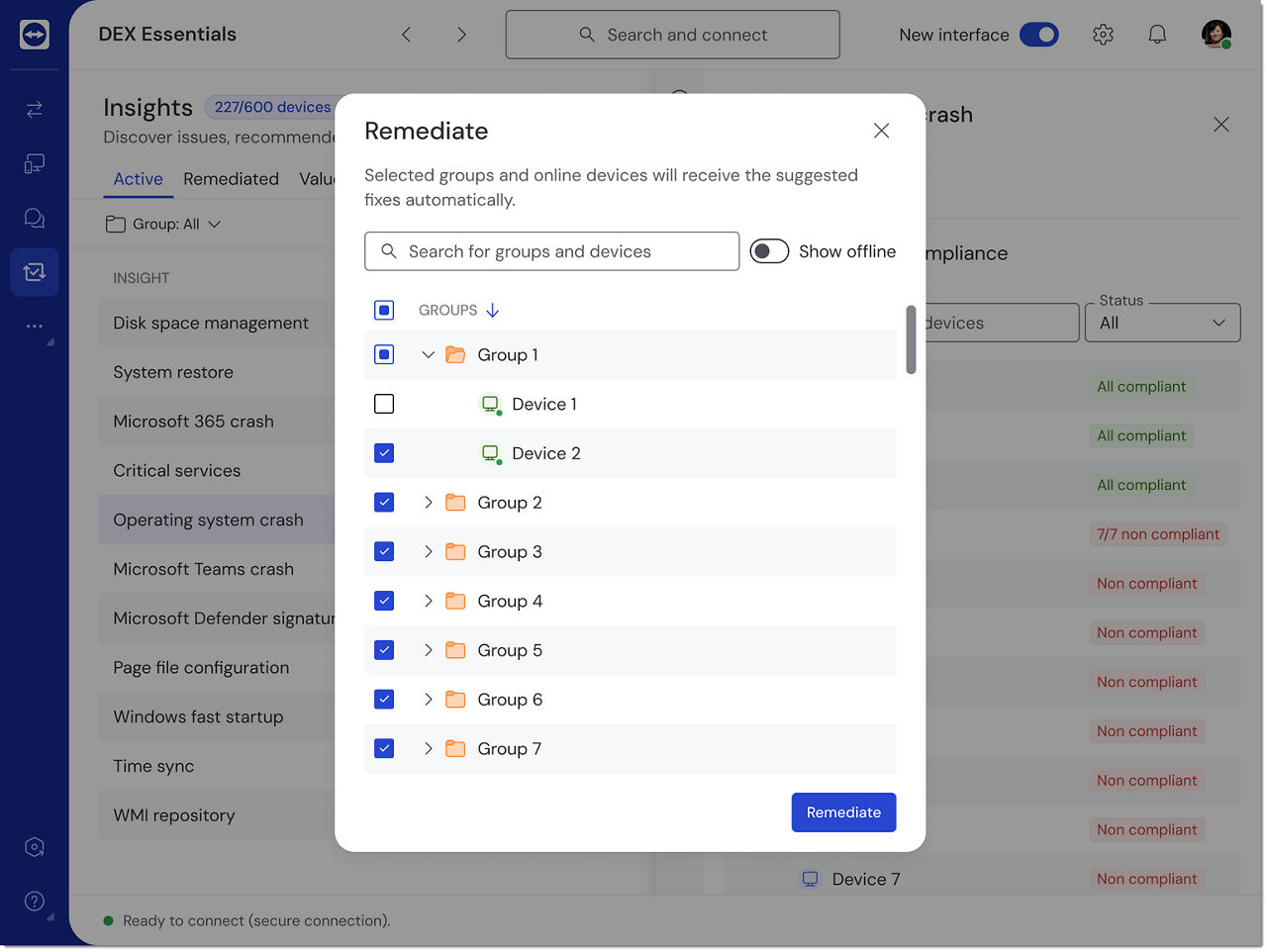This screenshot has height=952, width=1267.
Task: Toggle the Group 1 checkbox
Action: (x=384, y=354)
